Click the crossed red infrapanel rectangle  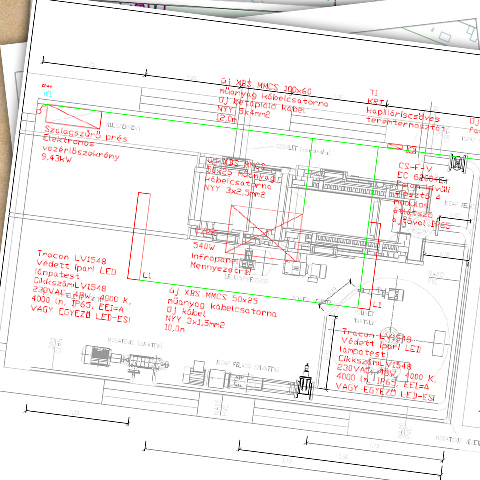tap(264, 233)
